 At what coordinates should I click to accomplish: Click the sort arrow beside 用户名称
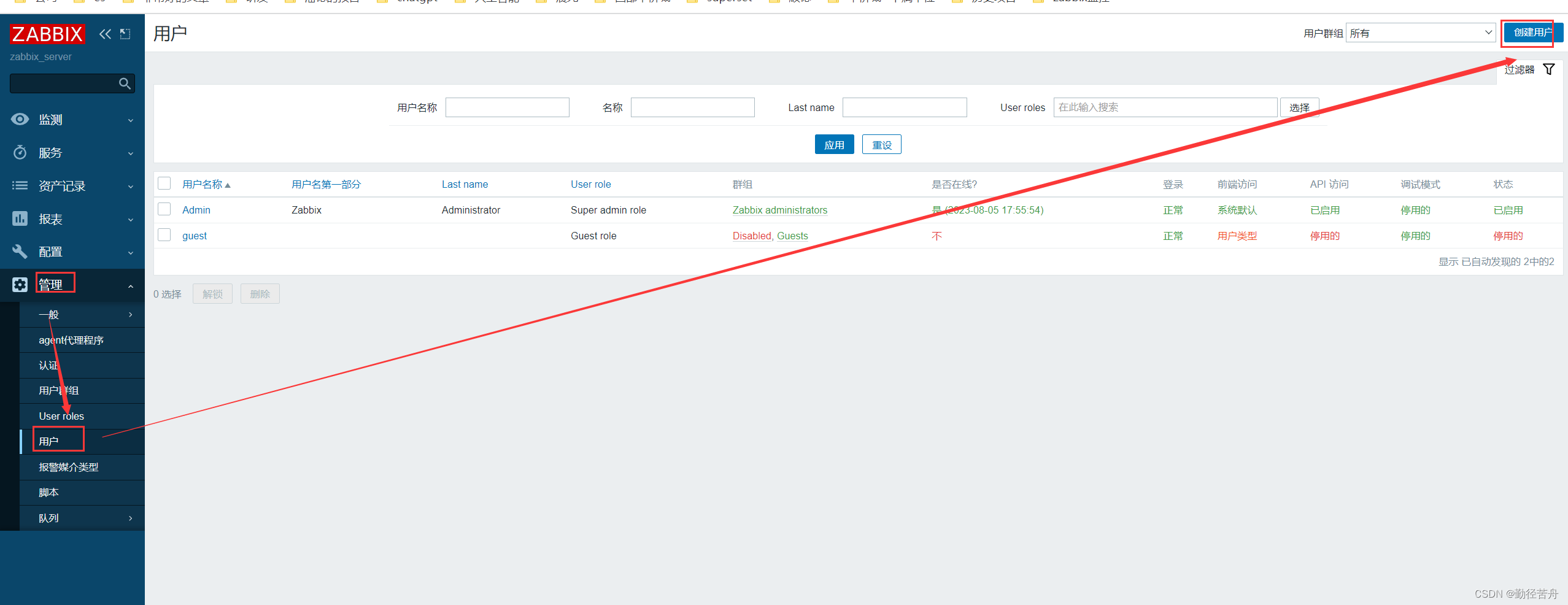point(228,185)
